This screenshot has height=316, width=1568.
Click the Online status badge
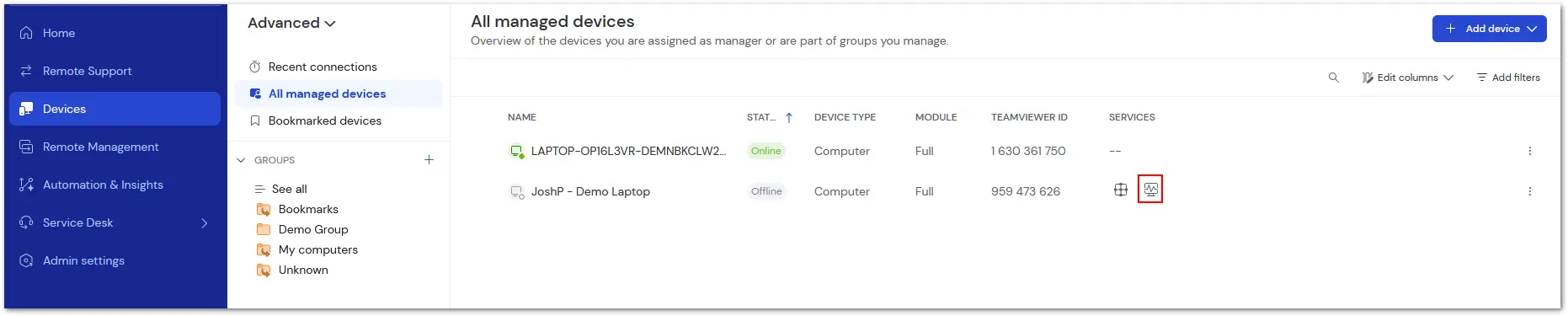click(x=766, y=151)
